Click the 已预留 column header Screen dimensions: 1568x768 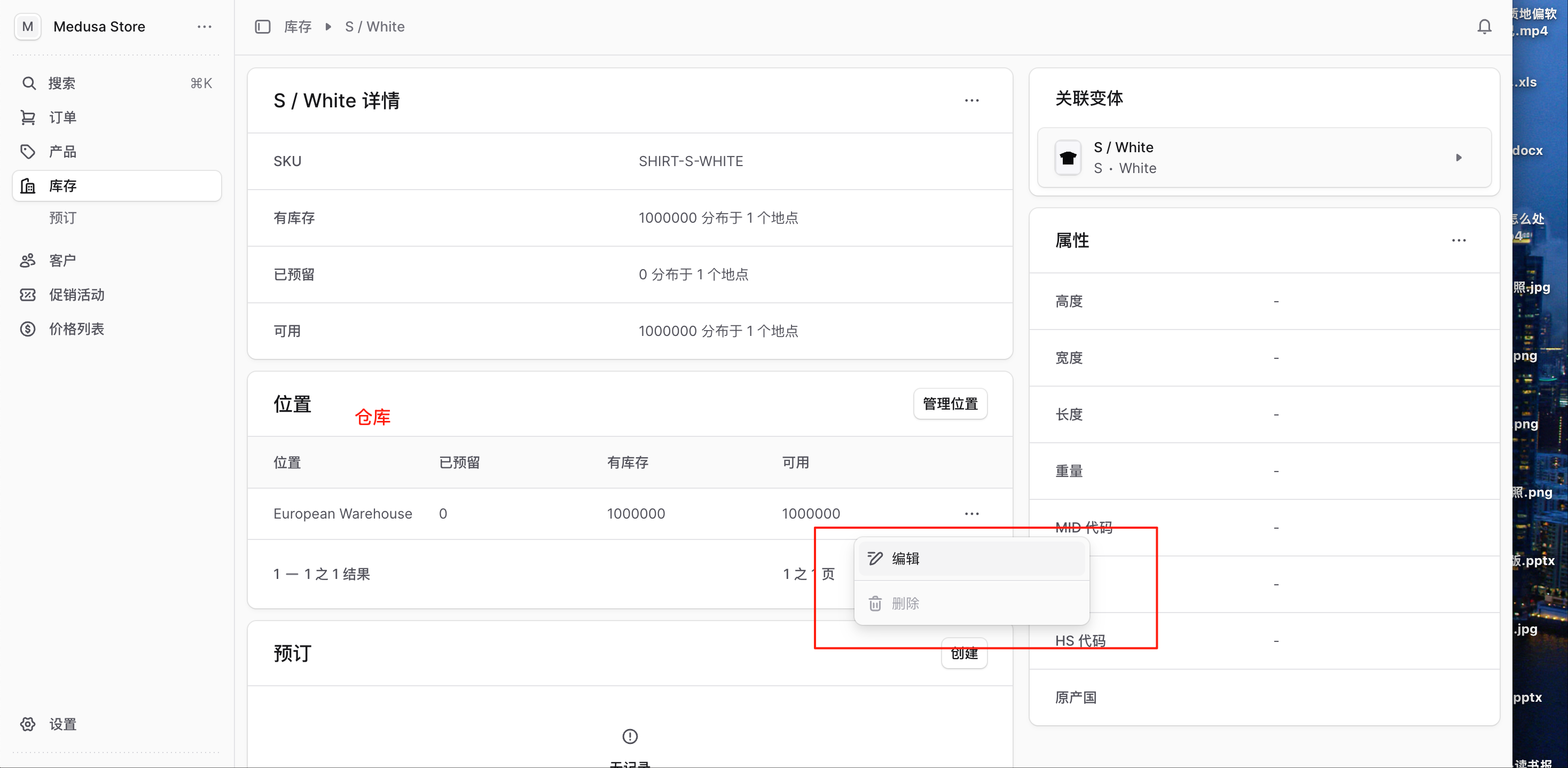point(460,463)
